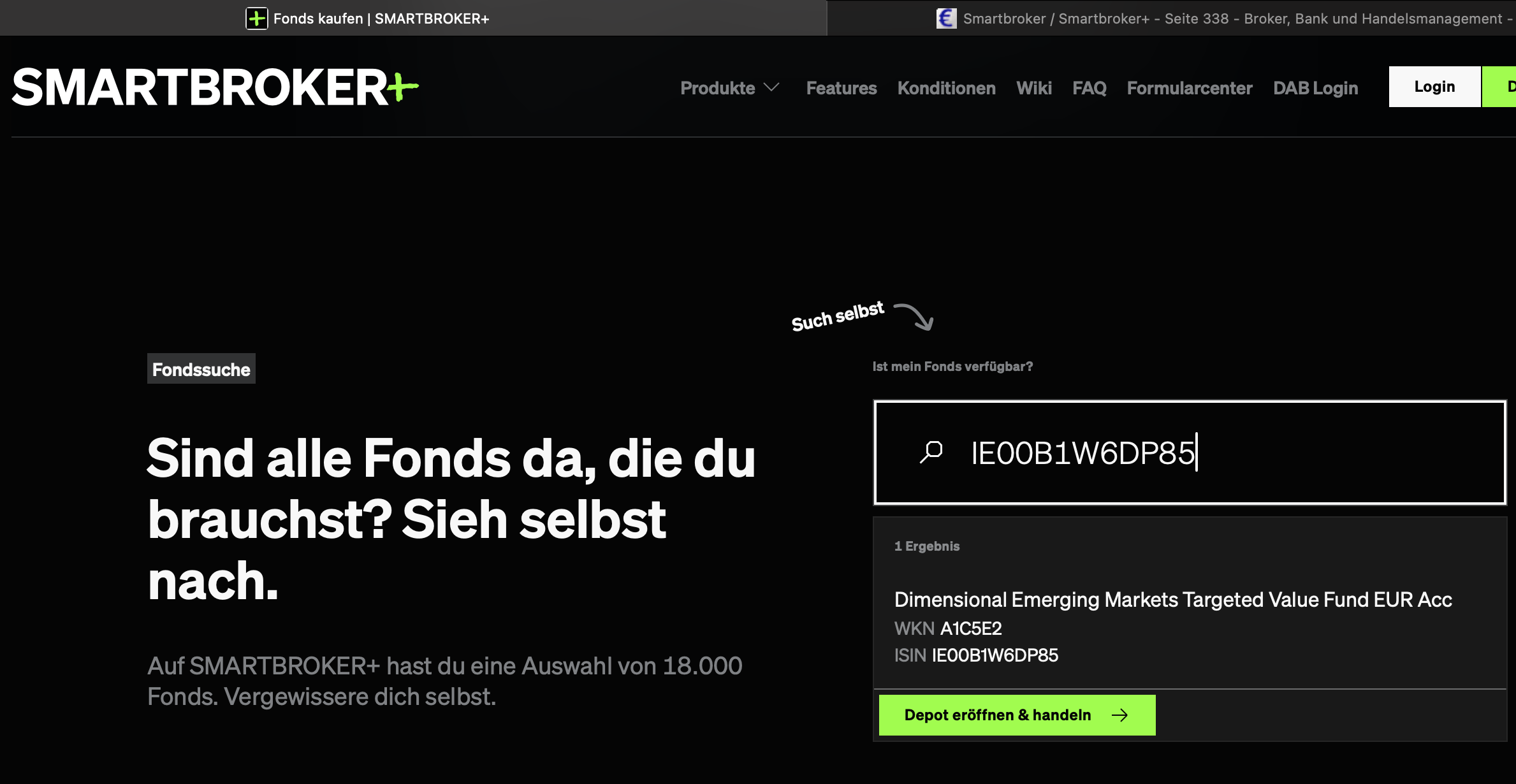The image size is (1516, 784).
Task: Click the SMARTBROKER+ logo
Action: click(x=215, y=87)
